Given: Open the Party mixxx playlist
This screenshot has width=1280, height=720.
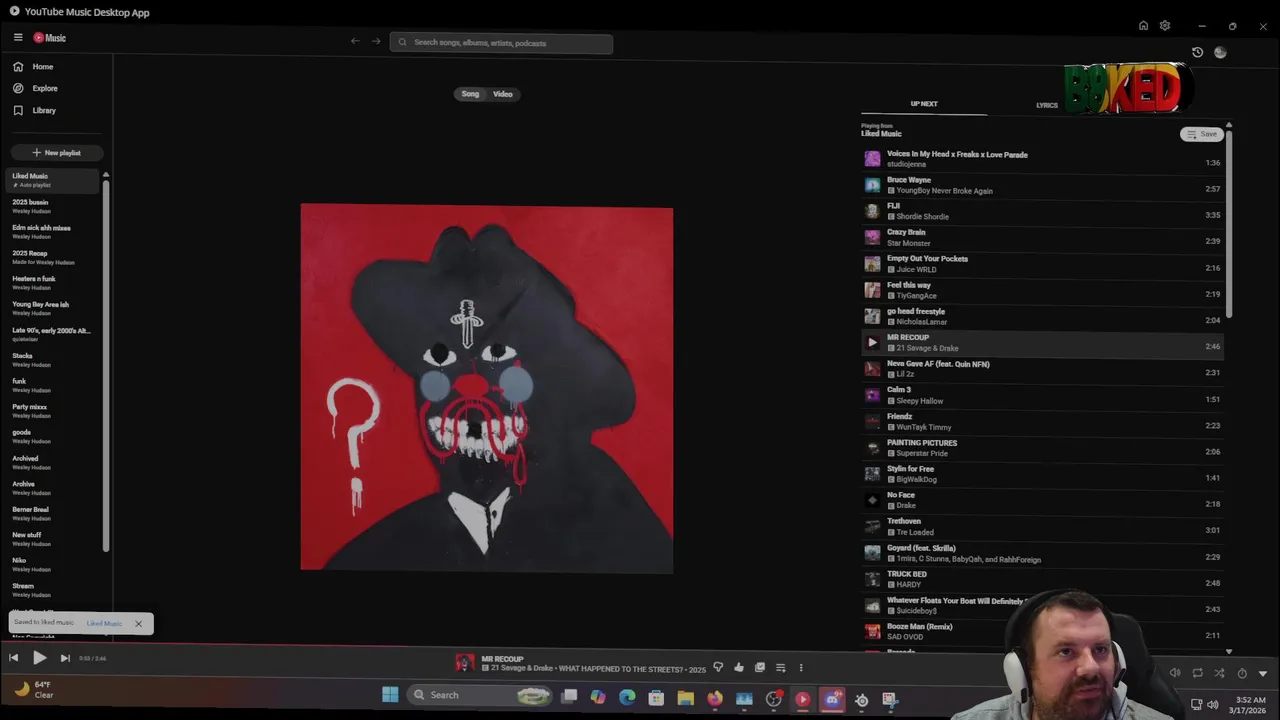Looking at the screenshot, I should coord(54,411).
